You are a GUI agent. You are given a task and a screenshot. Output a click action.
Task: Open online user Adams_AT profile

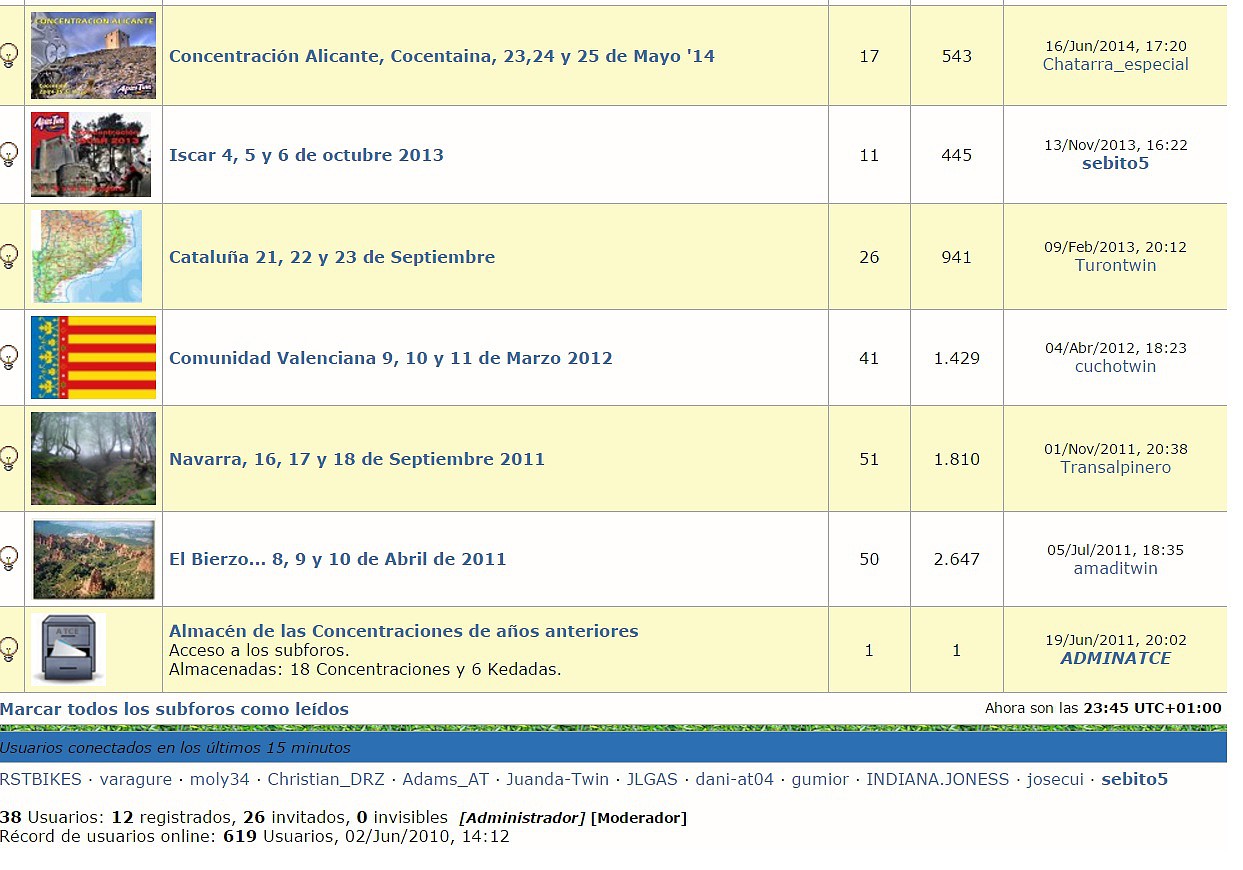445,779
